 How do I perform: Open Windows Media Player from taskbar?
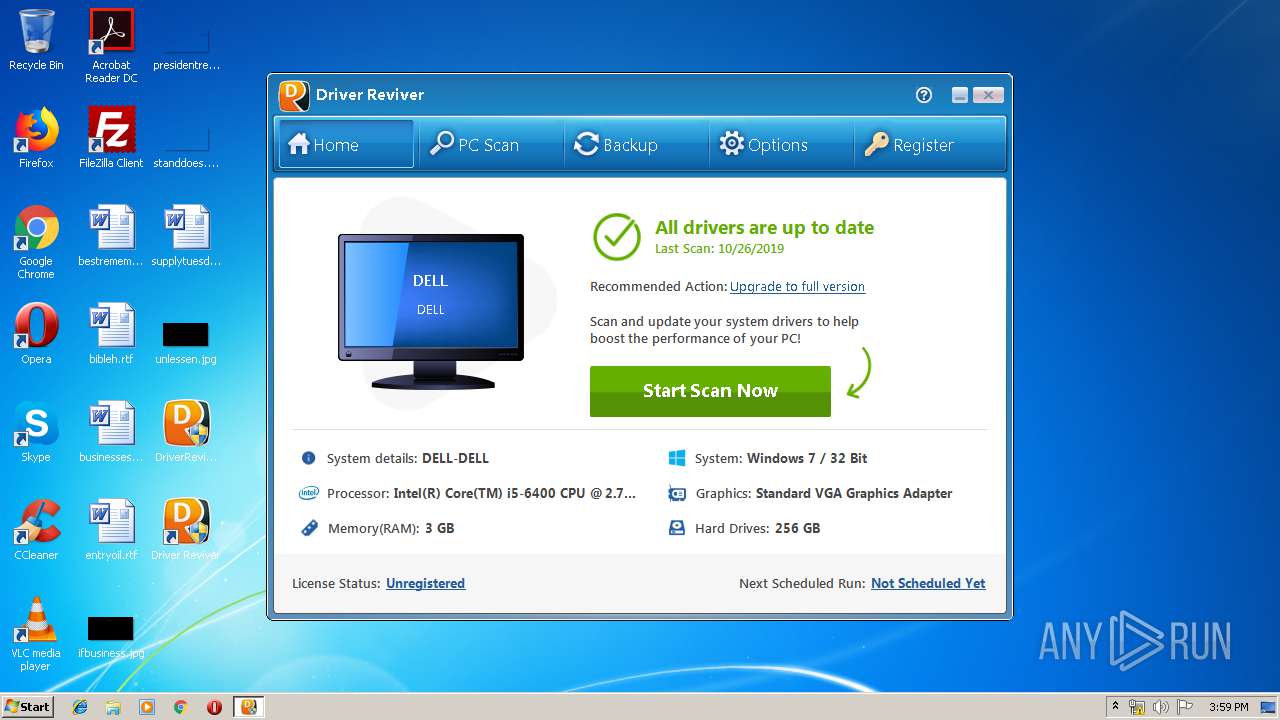(x=147, y=707)
